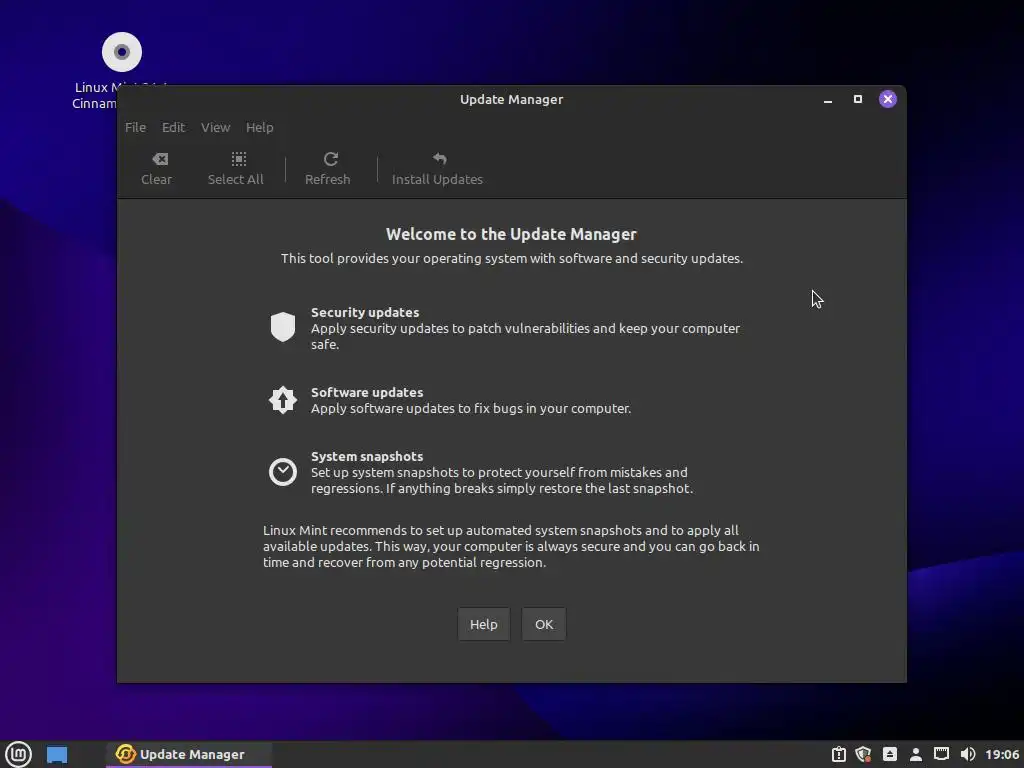Image resolution: width=1024 pixels, height=768 pixels.
Task: Open the Edit menu
Action: [173, 127]
